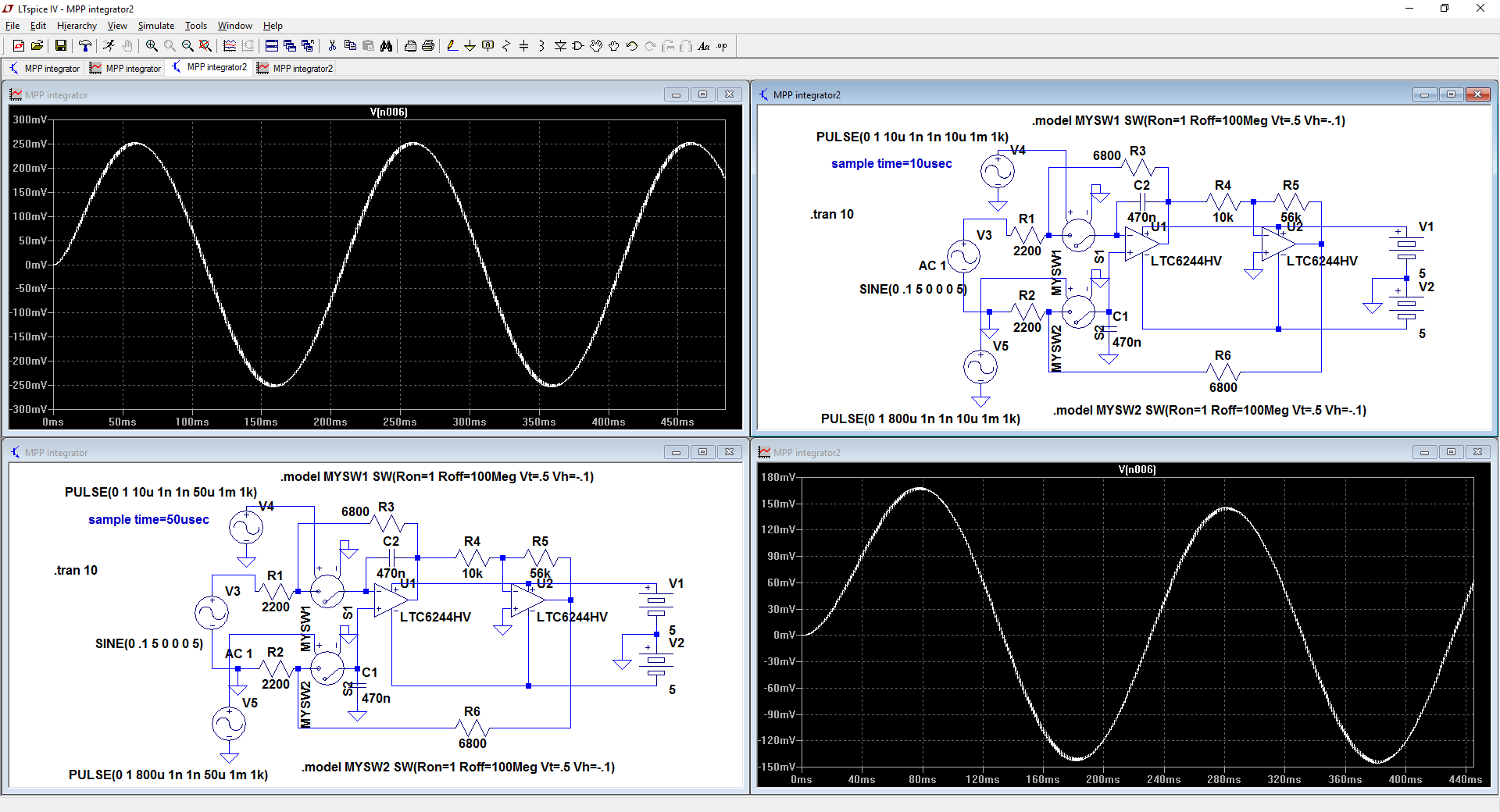Viewport: 1500px width, 812px height.
Task: Select the Resistor tool in toolbar
Action: tap(506, 46)
